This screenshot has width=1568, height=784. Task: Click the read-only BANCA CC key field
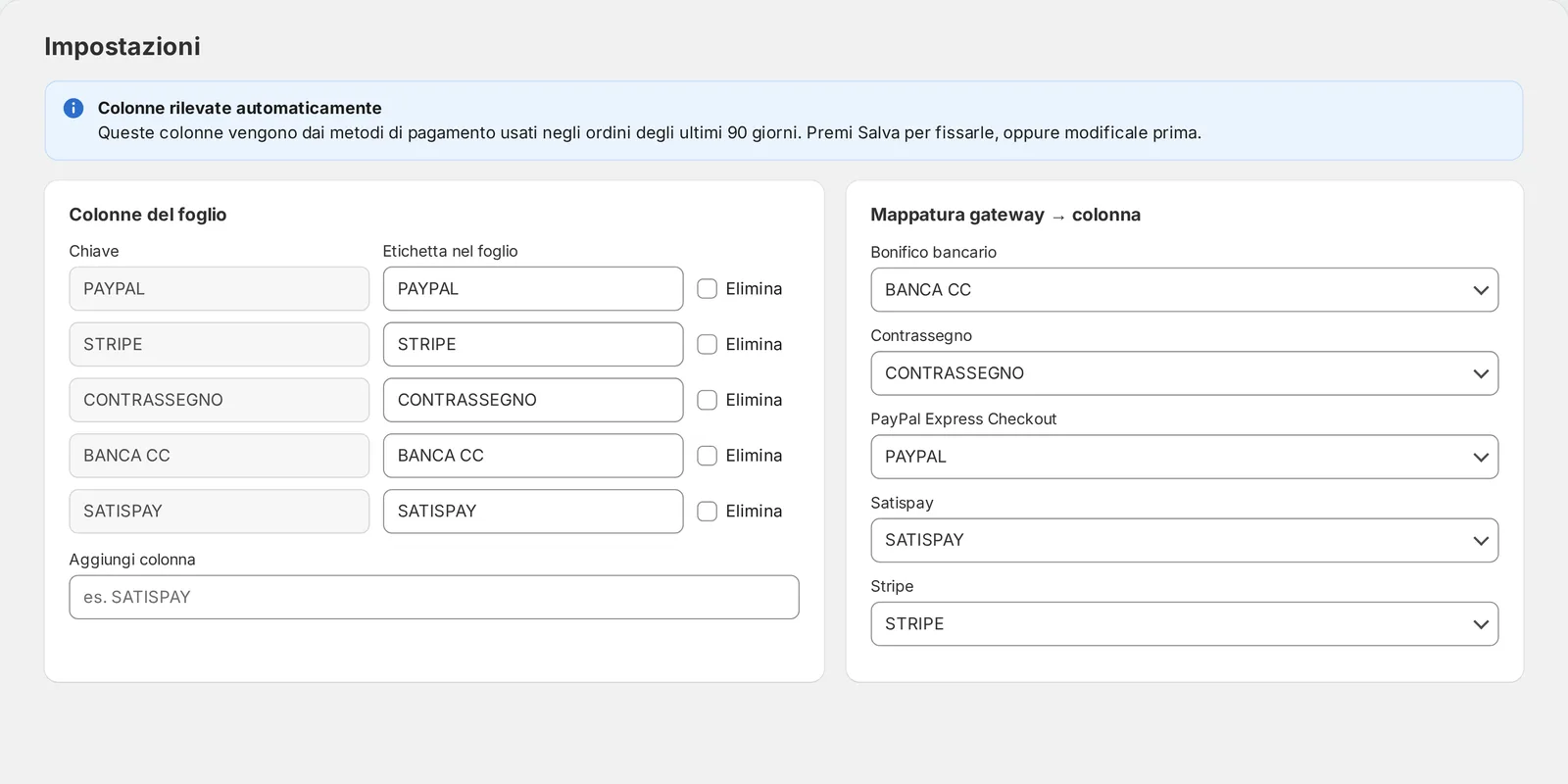(x=220, y=456)
